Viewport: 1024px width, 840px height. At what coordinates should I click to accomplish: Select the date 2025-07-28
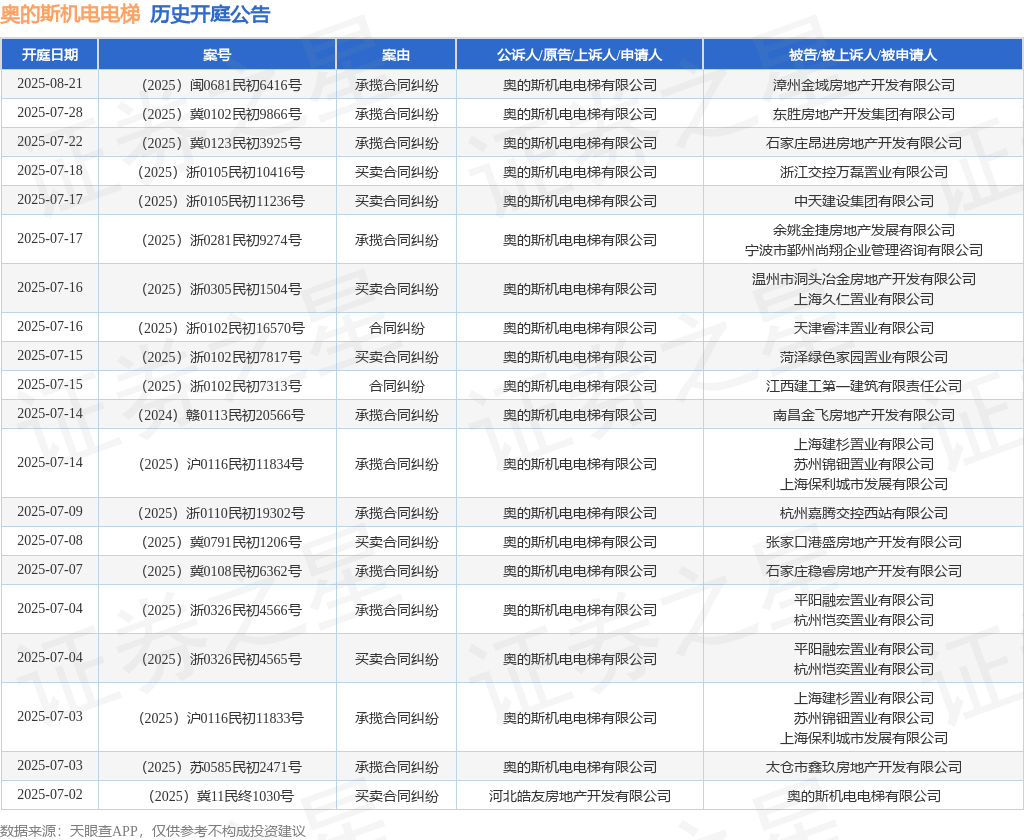tap(50, 112)
